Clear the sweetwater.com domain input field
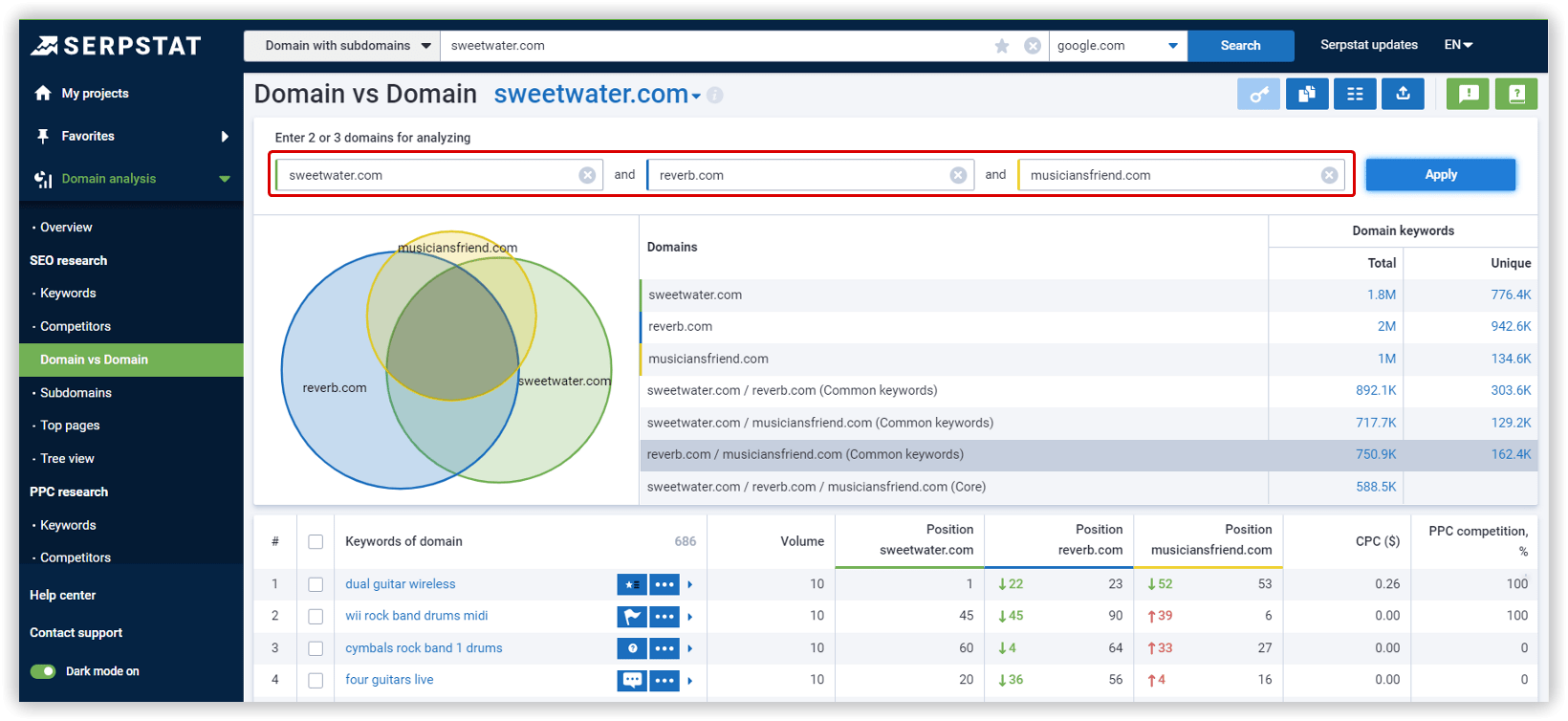 point(587,175)
